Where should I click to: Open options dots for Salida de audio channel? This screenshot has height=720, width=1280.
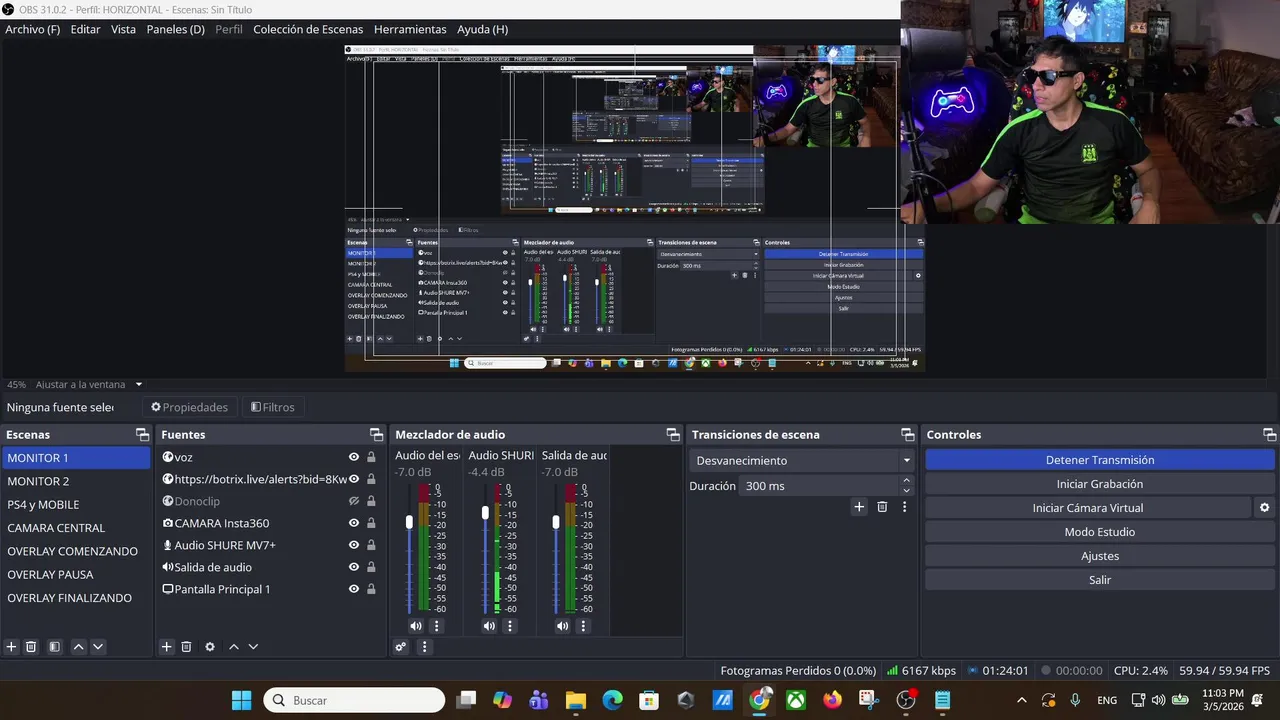[x=583, y=626]
